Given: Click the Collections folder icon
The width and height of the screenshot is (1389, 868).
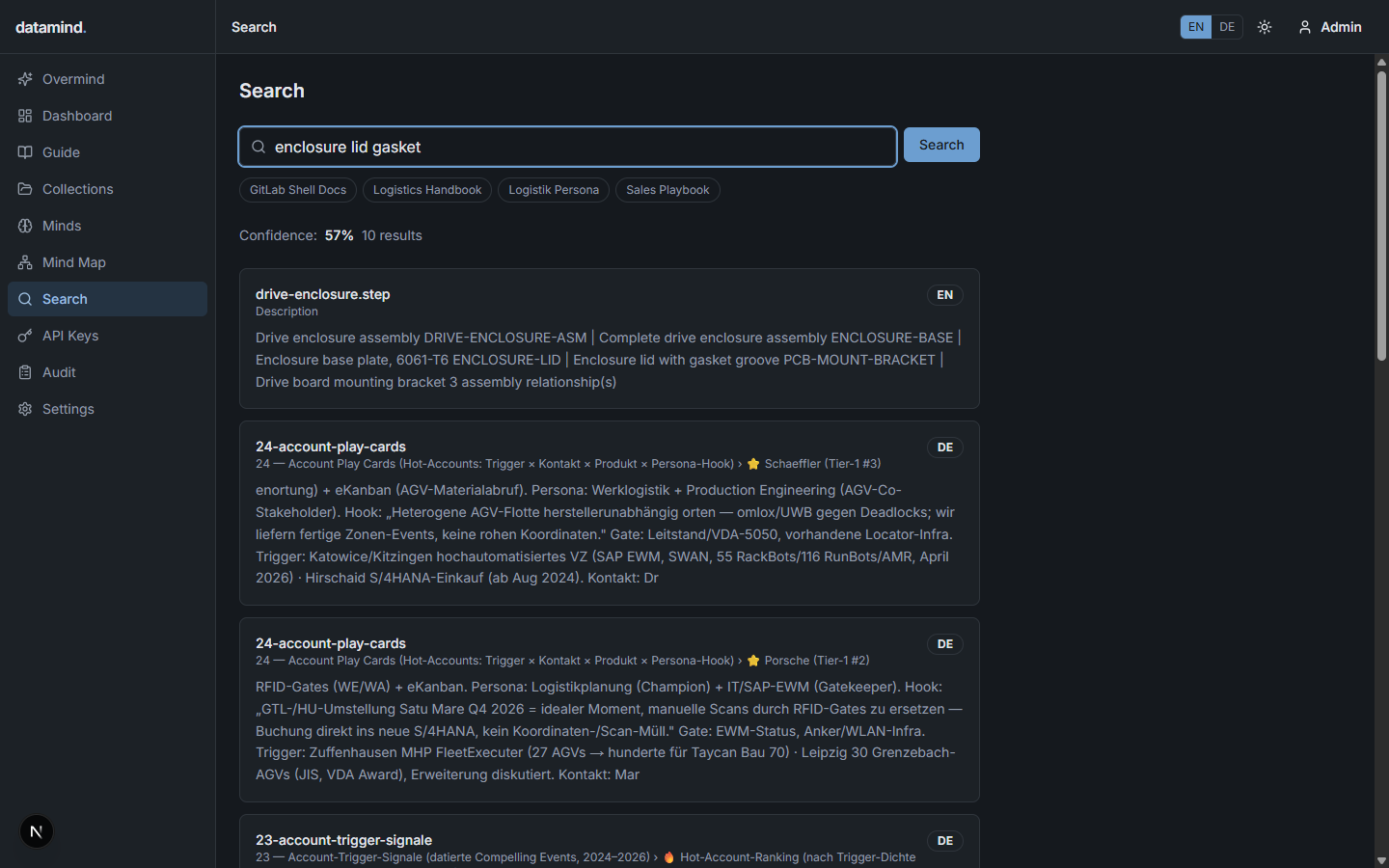Looking at the screenshot, I should (25, 189).
